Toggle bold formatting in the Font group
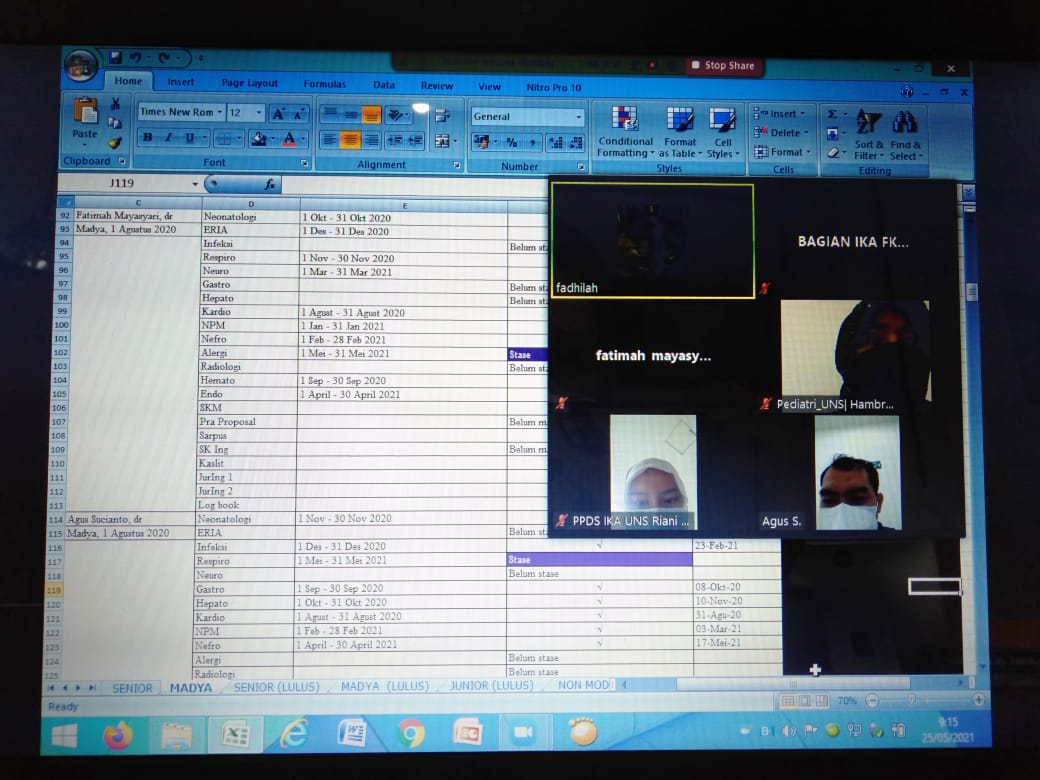This screenshot has width=1040, height=780. (148, 138)
